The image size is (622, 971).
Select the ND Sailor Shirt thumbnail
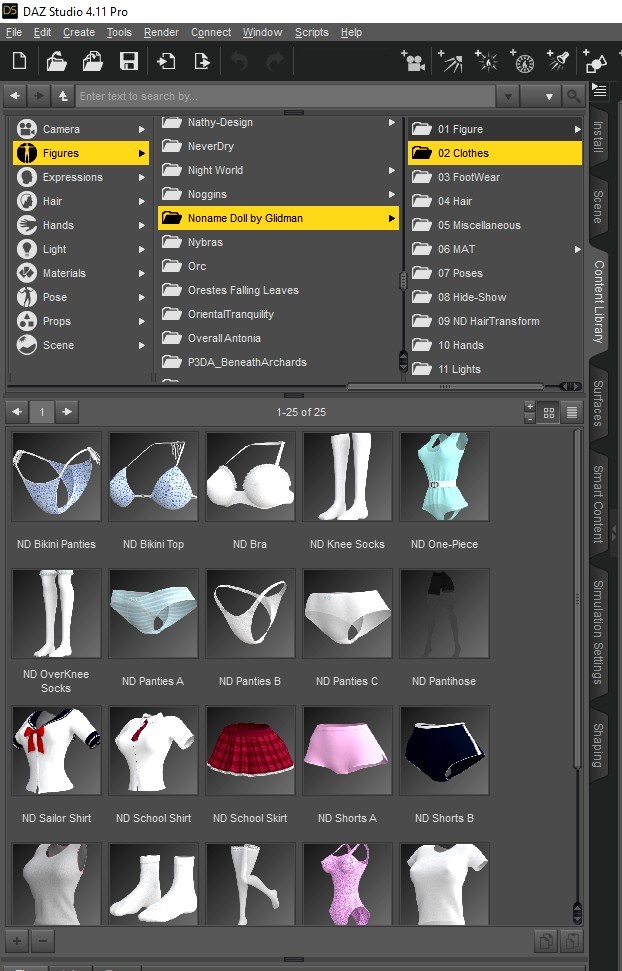click(x=56, y=751)
